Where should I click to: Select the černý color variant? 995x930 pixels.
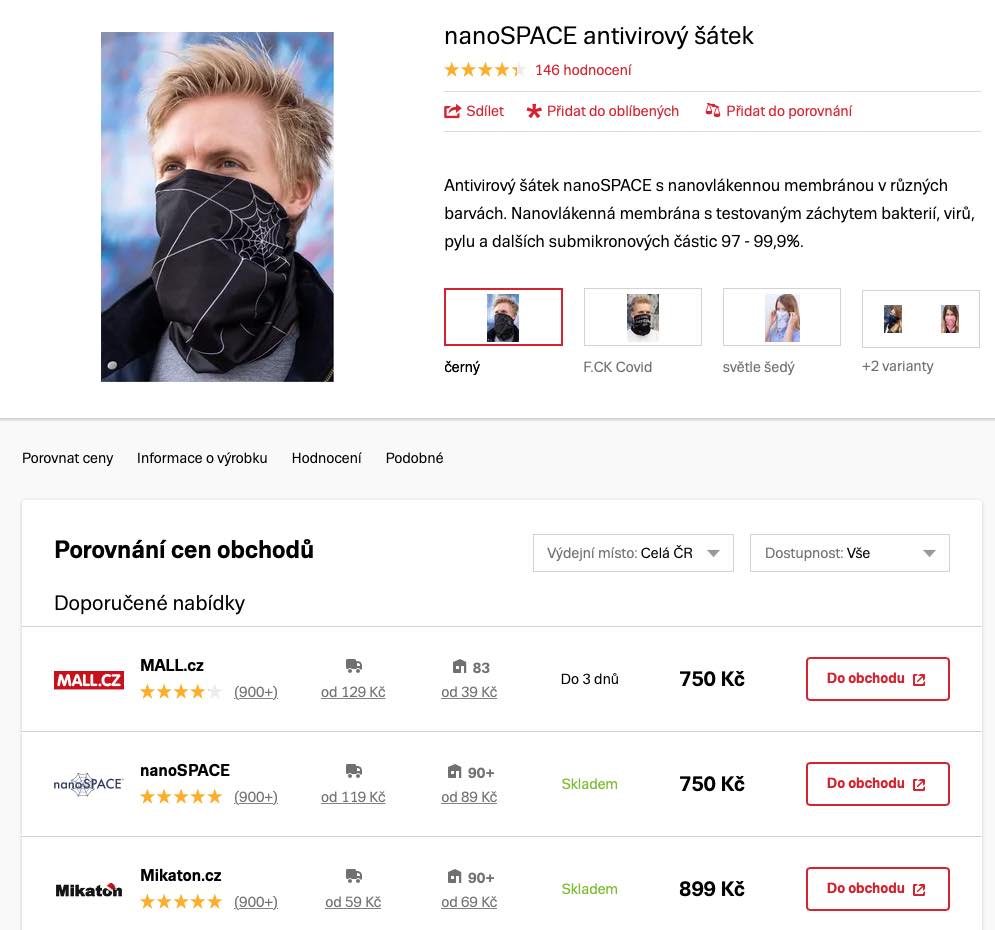(x=503, y=316)
